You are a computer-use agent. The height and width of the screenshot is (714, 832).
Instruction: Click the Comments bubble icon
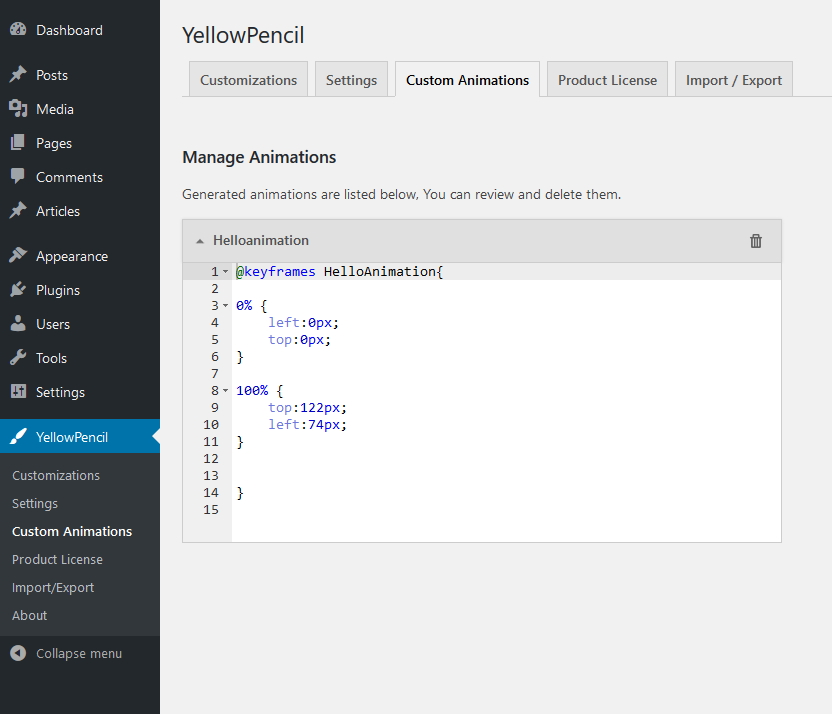[18, 176]
